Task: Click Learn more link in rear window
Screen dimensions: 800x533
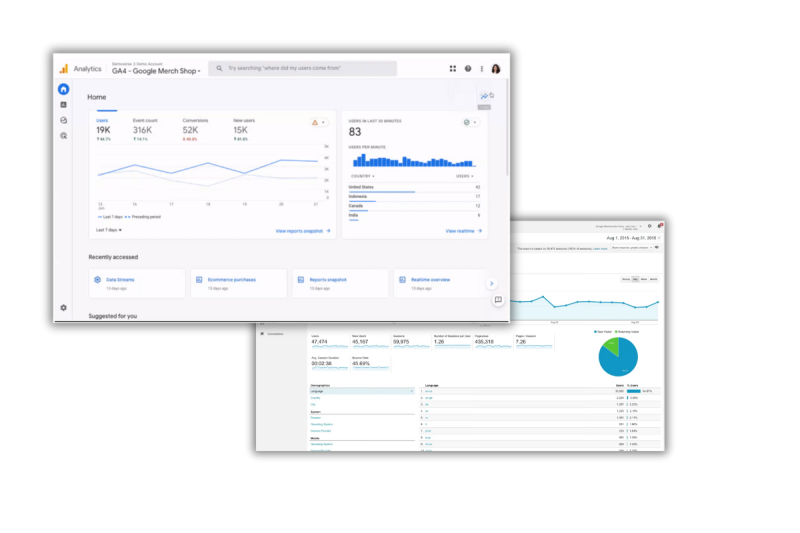Action: (601, 248)
